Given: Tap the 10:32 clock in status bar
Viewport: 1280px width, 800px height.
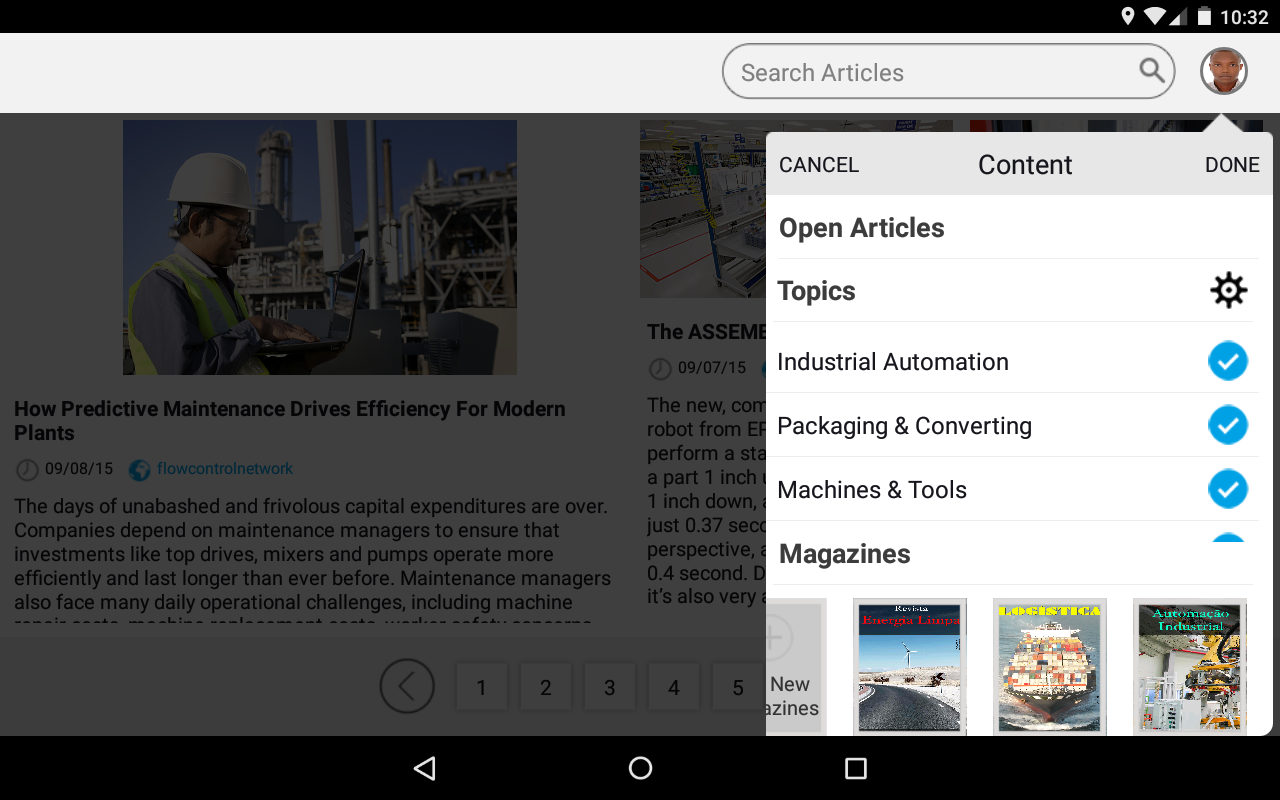Looking at the screenshot, I should point(1244,17).
